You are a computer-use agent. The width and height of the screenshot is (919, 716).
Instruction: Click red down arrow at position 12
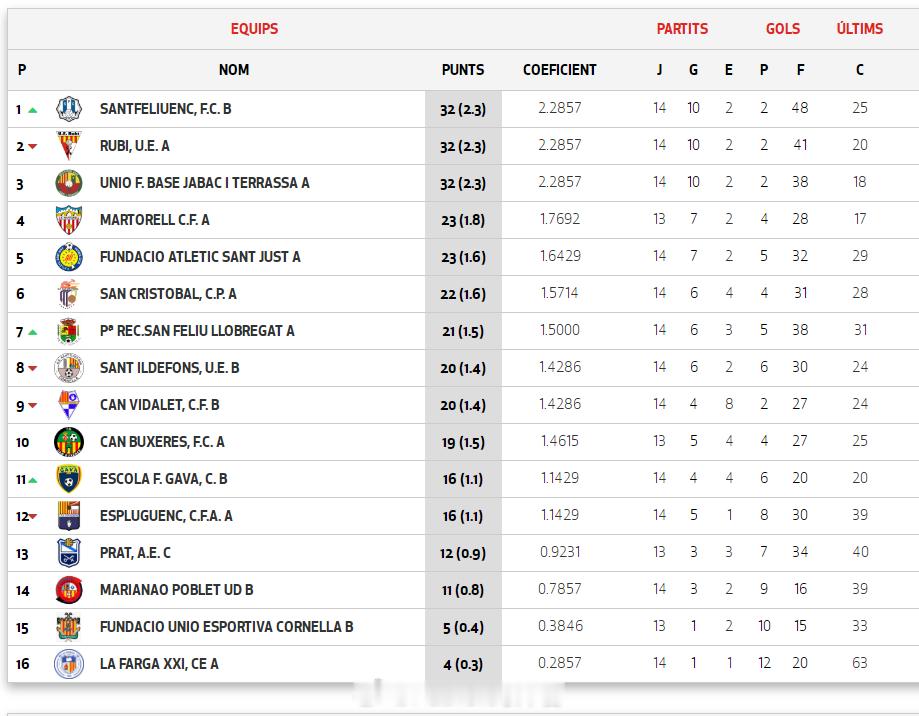click(x=33, y=516)
